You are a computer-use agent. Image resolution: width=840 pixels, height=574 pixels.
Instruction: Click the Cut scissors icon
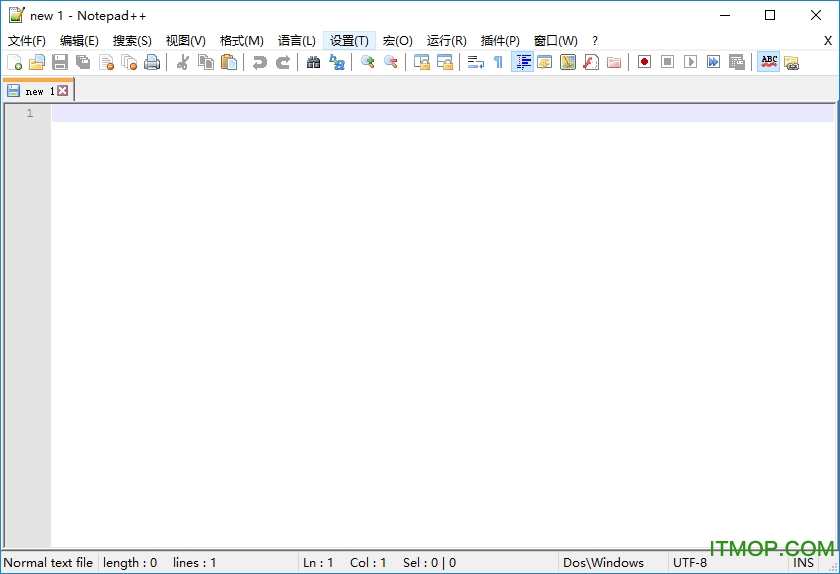tap(183, 62)
